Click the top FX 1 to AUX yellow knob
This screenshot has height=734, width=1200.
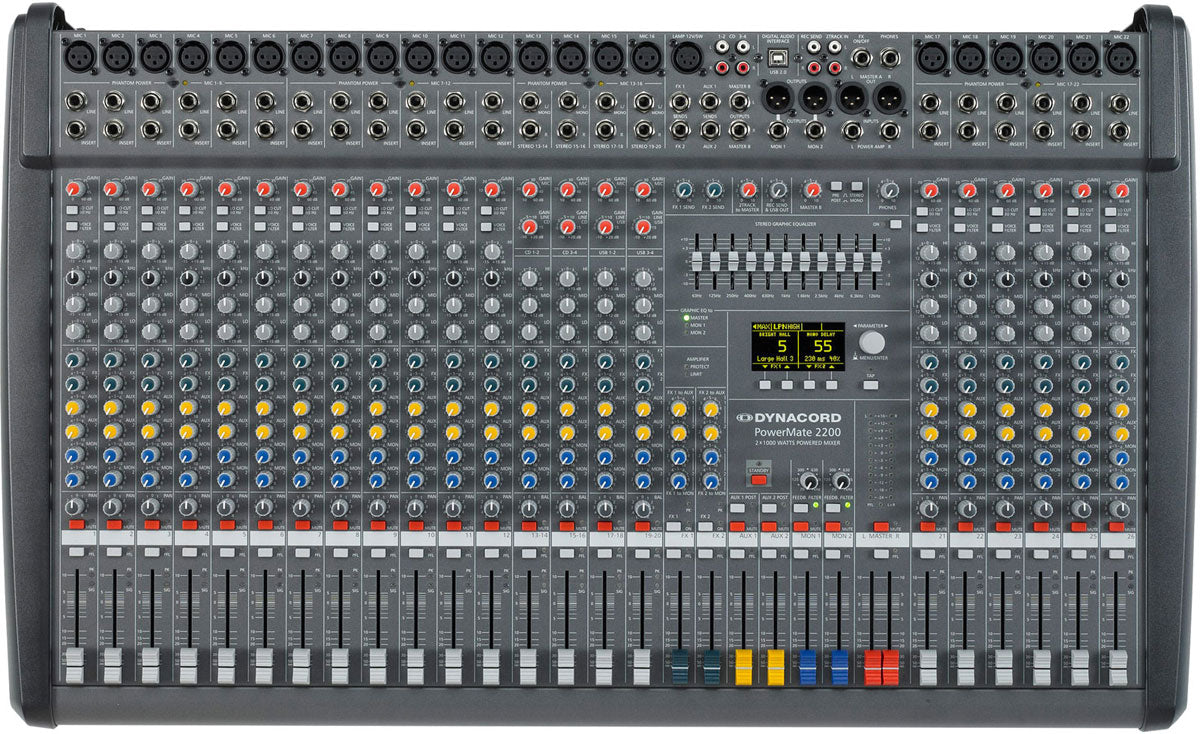(679, 409)
